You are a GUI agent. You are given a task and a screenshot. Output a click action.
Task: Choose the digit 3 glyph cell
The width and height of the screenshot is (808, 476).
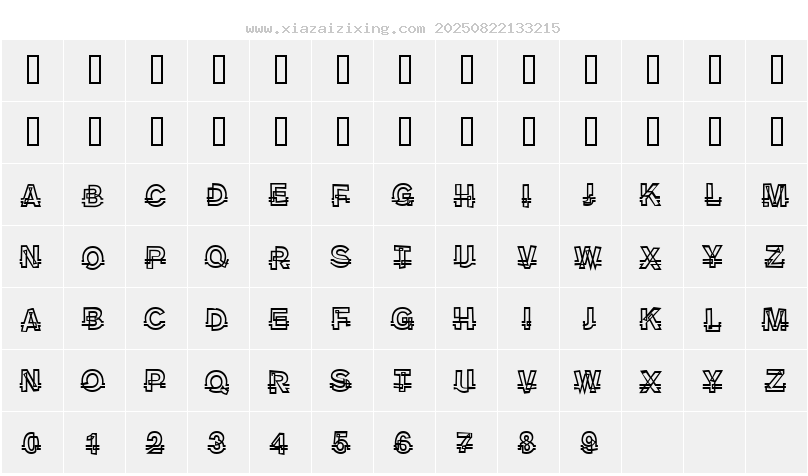click(218, 443)
